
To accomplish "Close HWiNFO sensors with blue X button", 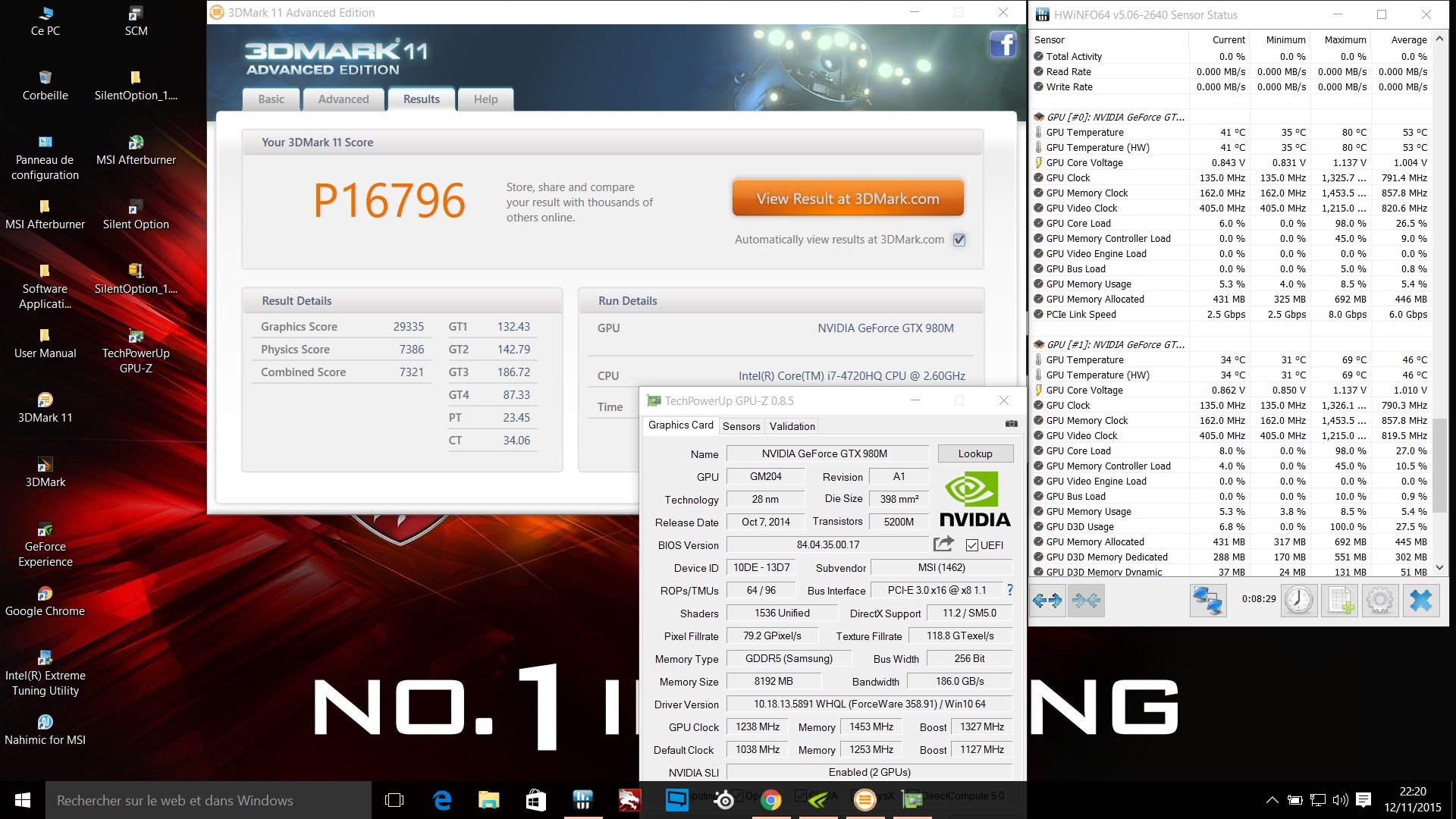I will pyautogui.click(x=1420, y=601).
